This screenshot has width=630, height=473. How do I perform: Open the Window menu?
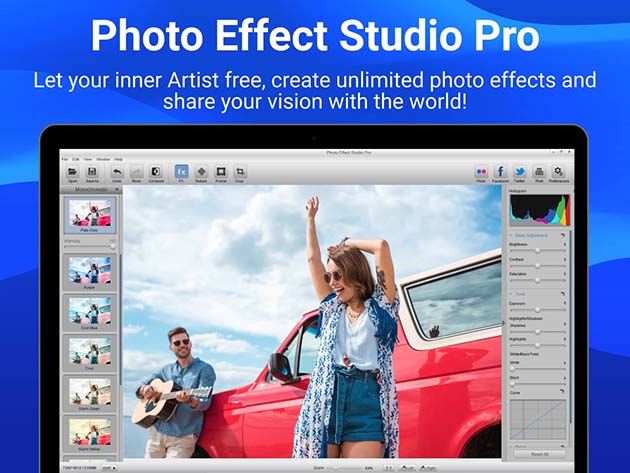click(103, 159)
